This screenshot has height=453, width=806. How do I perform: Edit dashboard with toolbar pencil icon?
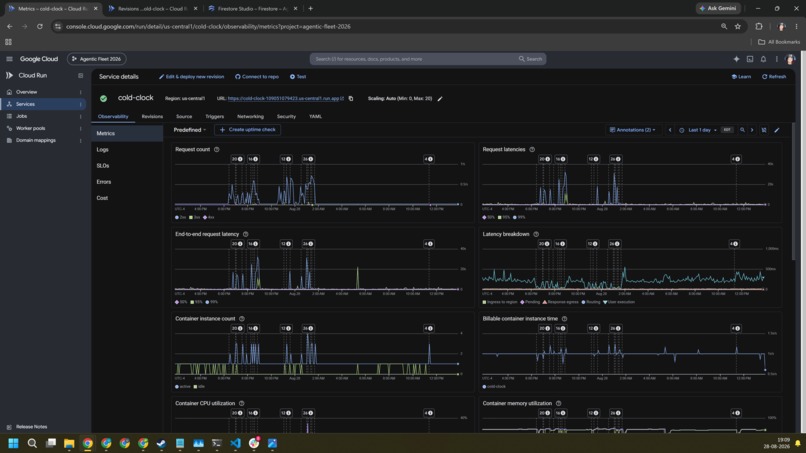point(777,130)
